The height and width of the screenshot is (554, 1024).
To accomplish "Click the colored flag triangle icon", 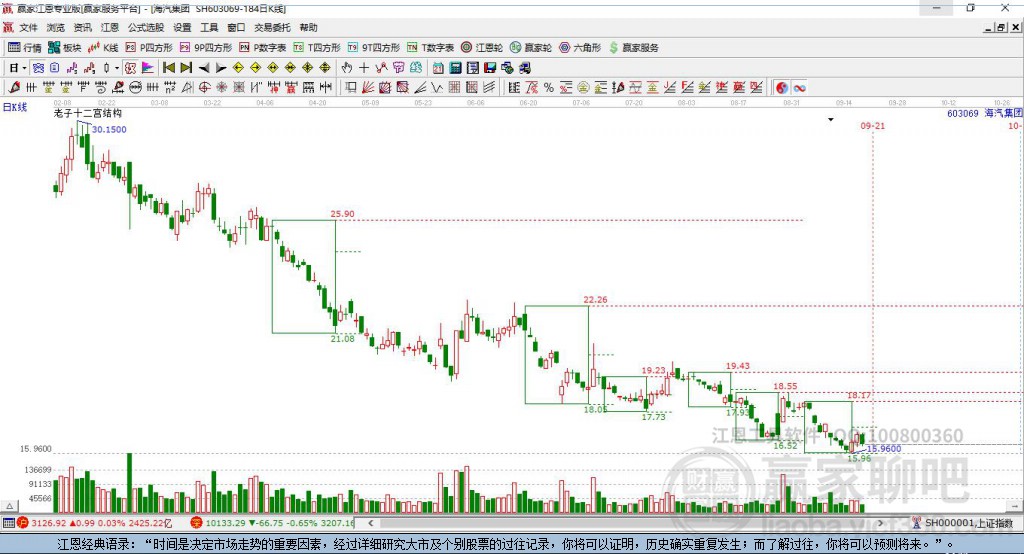I will [148, 68].
